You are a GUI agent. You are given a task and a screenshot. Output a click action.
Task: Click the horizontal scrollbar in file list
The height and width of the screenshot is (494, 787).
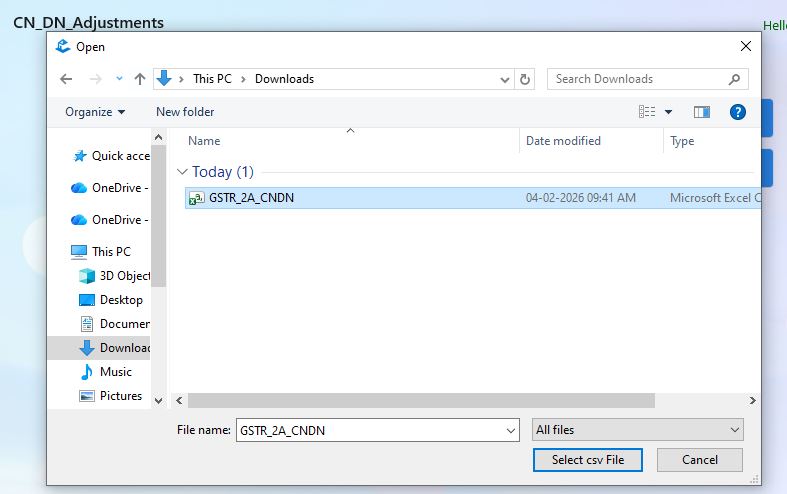[420, 400]
